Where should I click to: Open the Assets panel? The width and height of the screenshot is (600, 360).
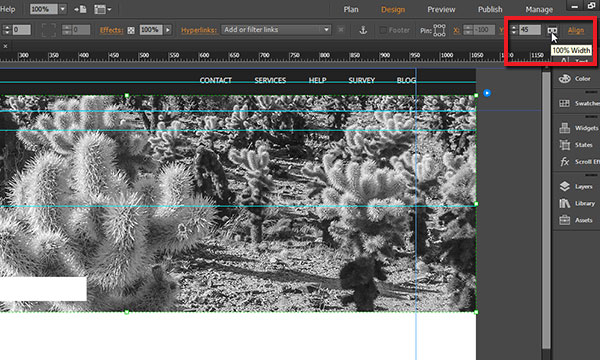click(576, 220)
